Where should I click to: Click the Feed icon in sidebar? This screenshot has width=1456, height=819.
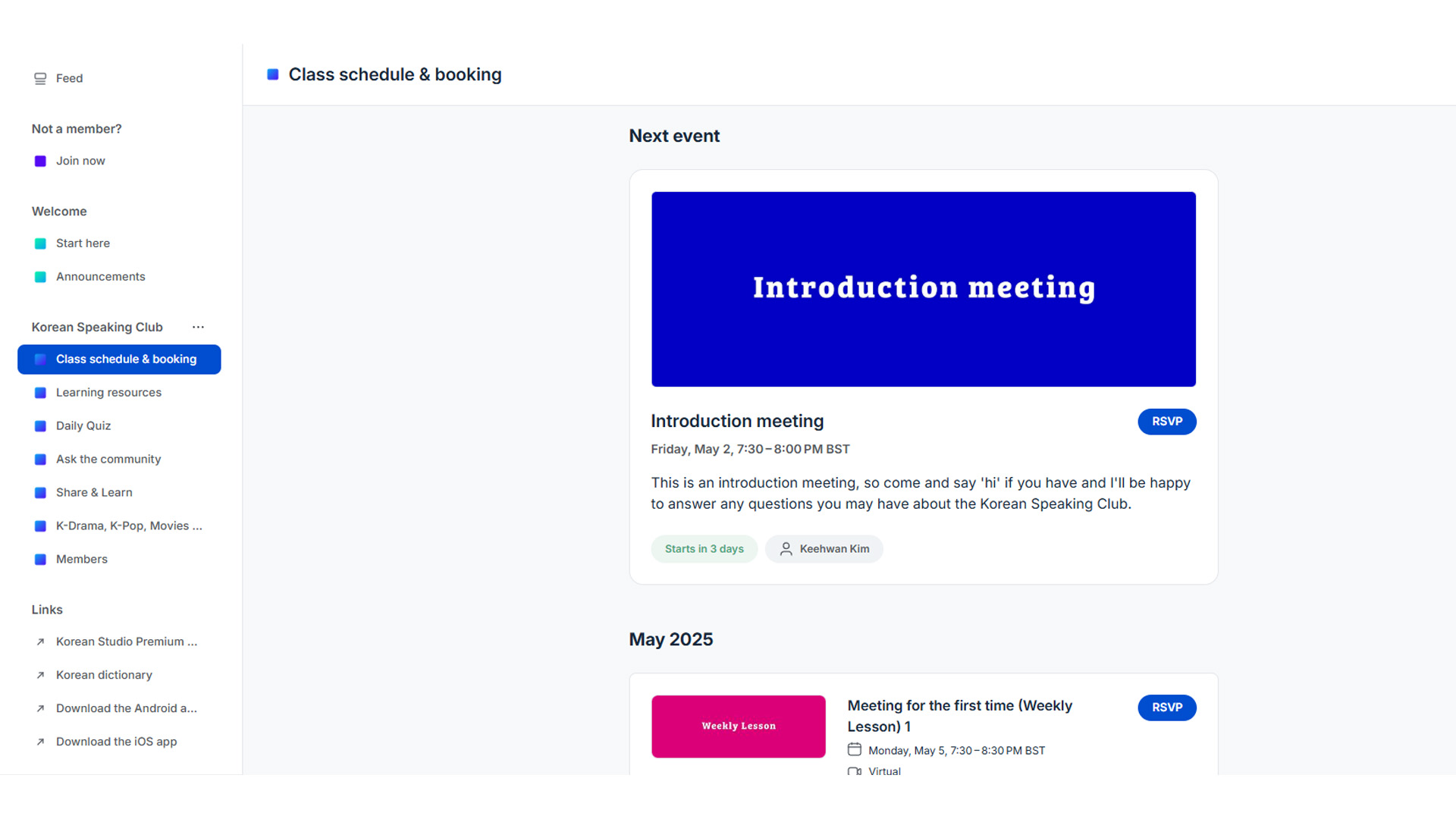point(40,79)
